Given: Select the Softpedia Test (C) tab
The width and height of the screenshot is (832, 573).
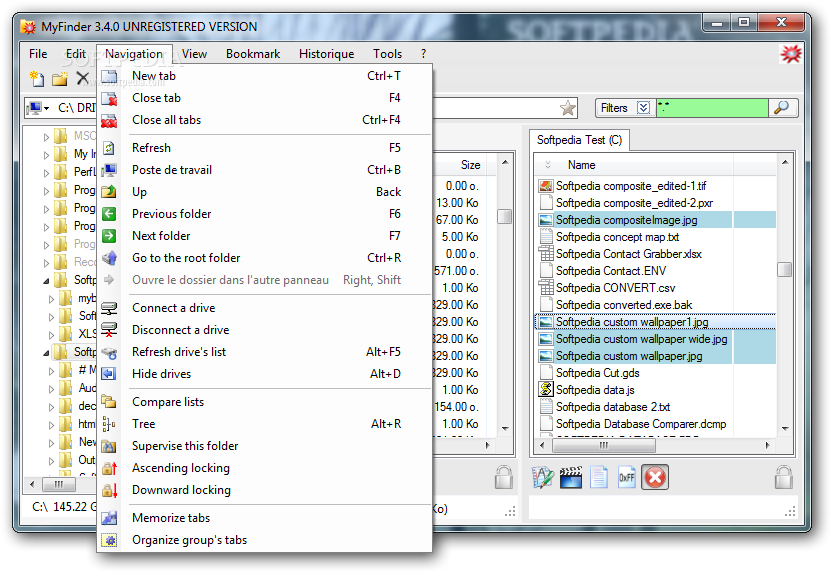Looking at the screenshot, I should click(579, 140).
